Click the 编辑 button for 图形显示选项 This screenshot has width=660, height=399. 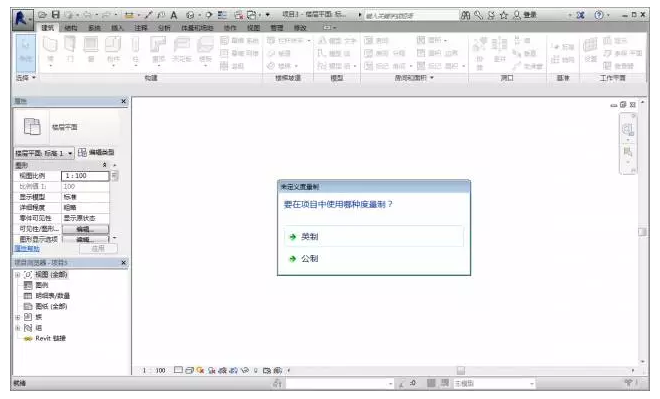(x=85, y=239)
